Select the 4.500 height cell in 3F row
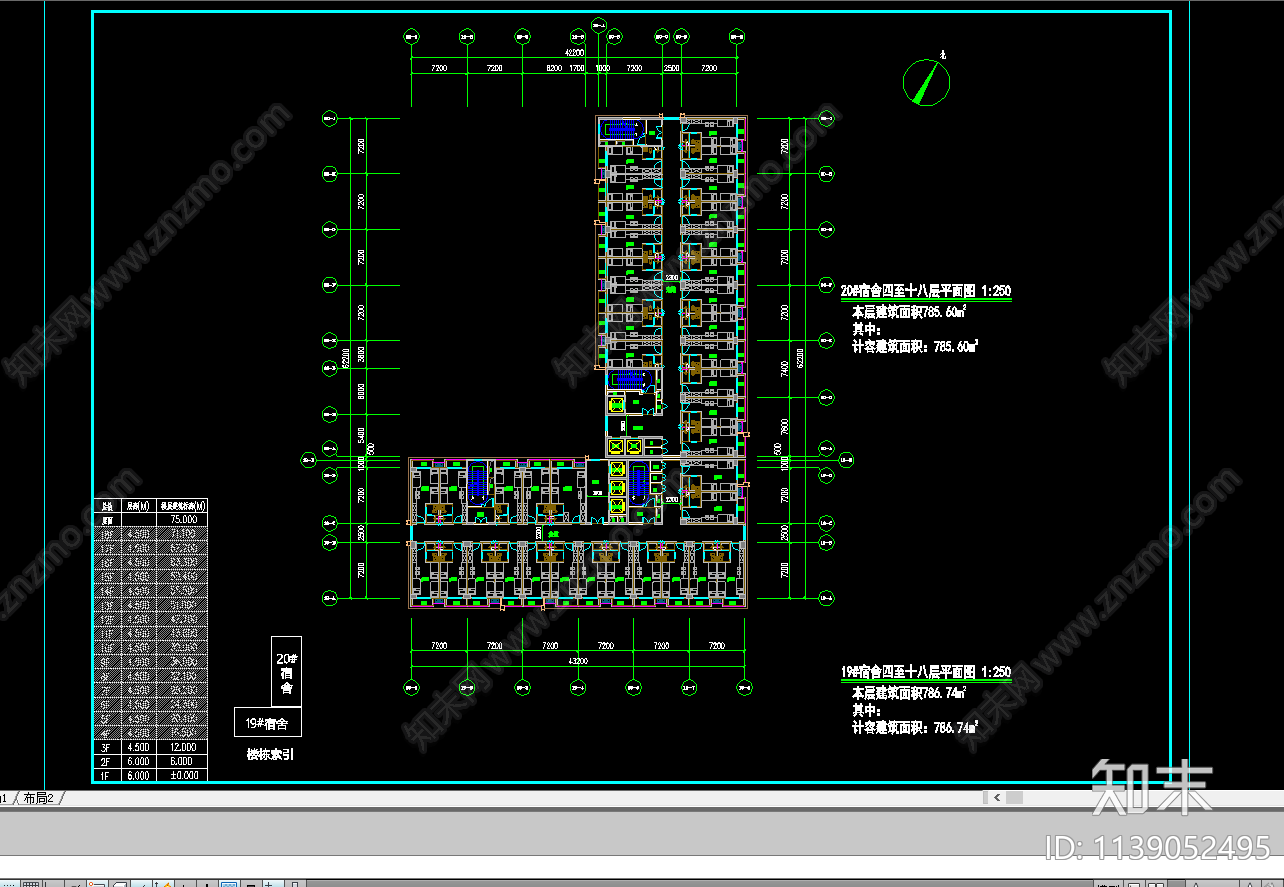The image size is (1284, 887). pos(139,746)
